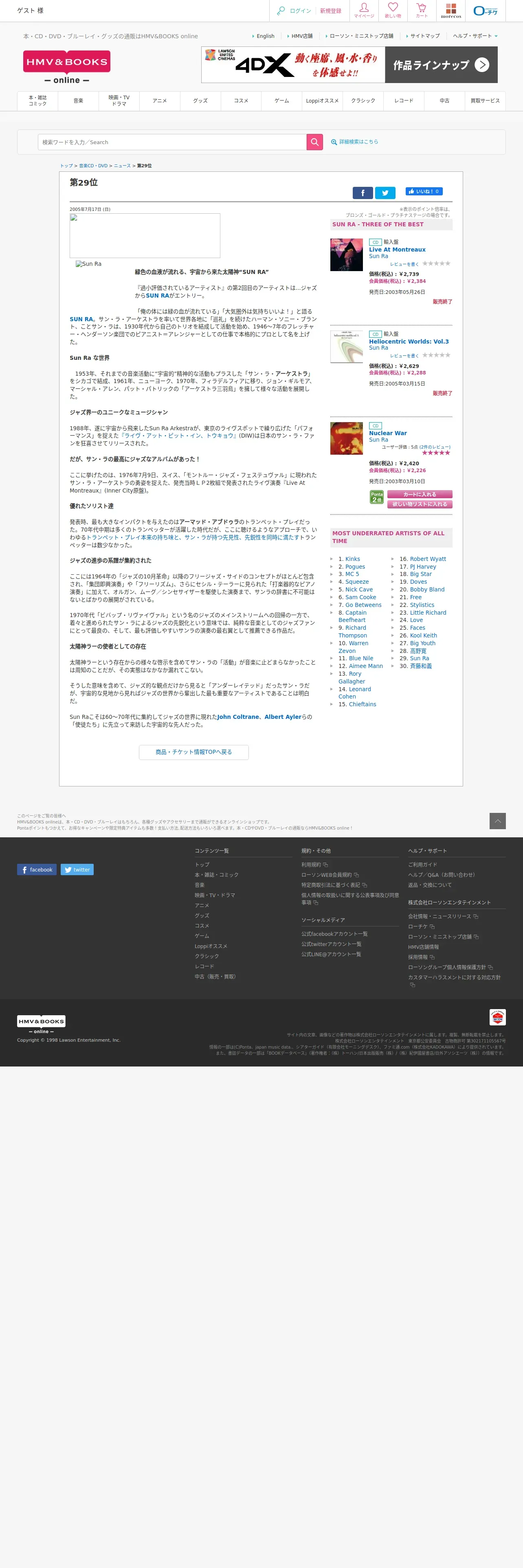Open the レコード menu tab
Screen dimensions: 523x1568
tap(404, 101)
